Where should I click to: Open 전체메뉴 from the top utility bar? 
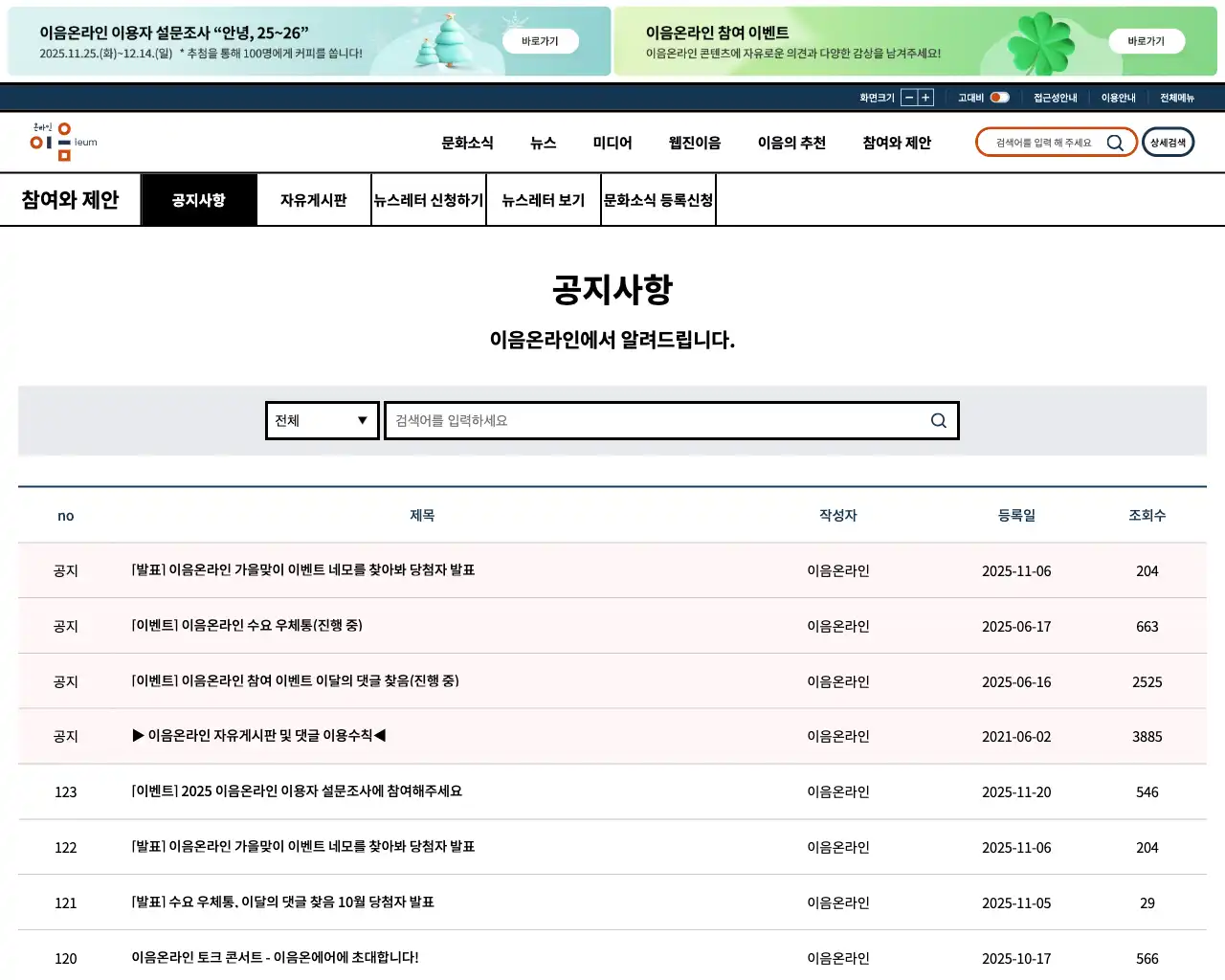1175,97
